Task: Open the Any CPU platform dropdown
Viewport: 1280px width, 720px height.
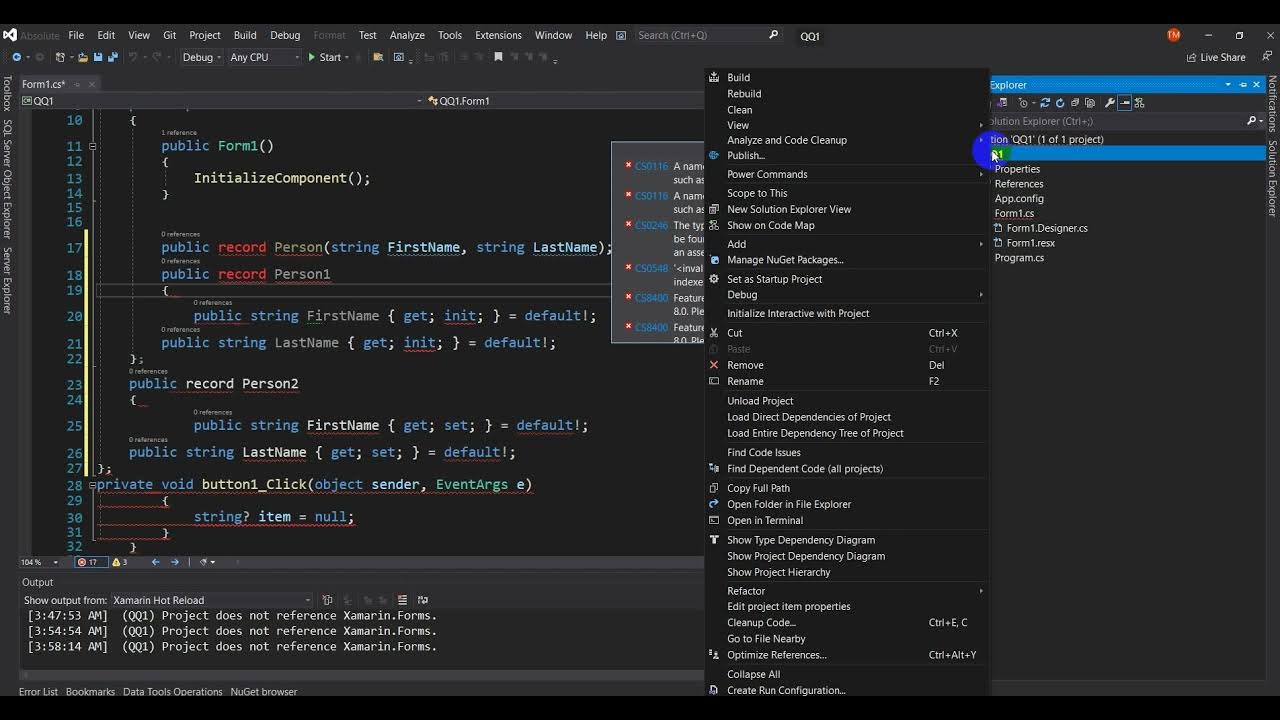Action: tap(264, 57)
